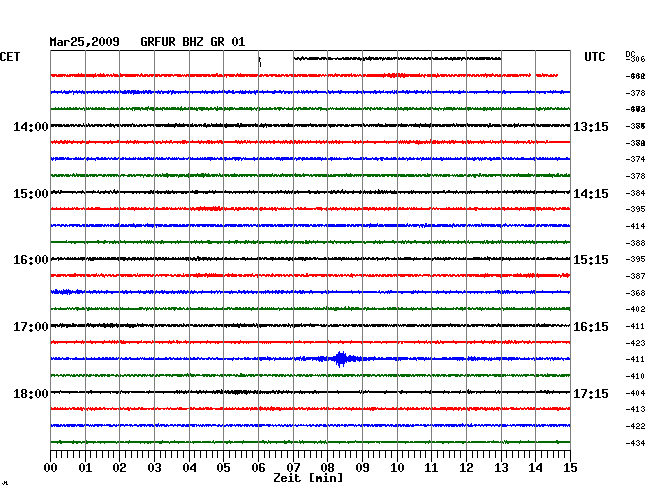Click minute label 12 on time axis
This screenshot has height=494, width=650.
[x=466, y=467]
